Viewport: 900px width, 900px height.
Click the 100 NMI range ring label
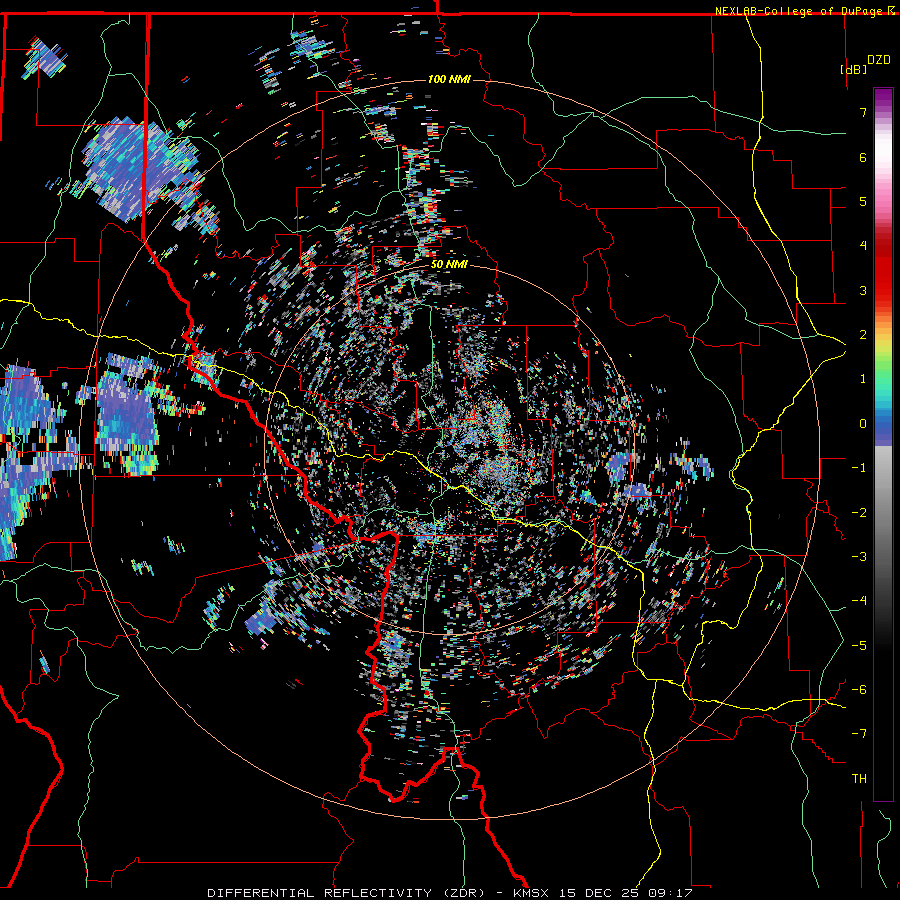click(x=449, y=79)
